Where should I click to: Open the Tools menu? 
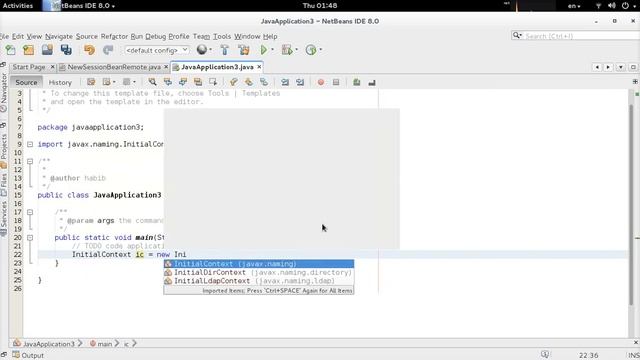coord(222,36)
